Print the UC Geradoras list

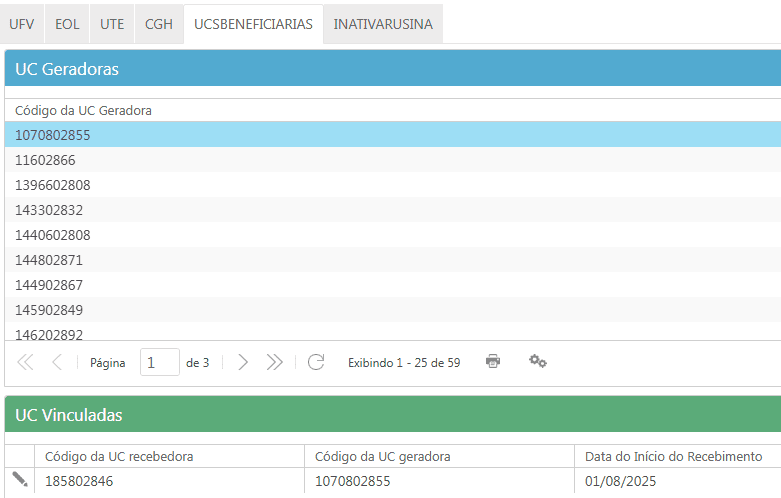(x=493, y=361)
